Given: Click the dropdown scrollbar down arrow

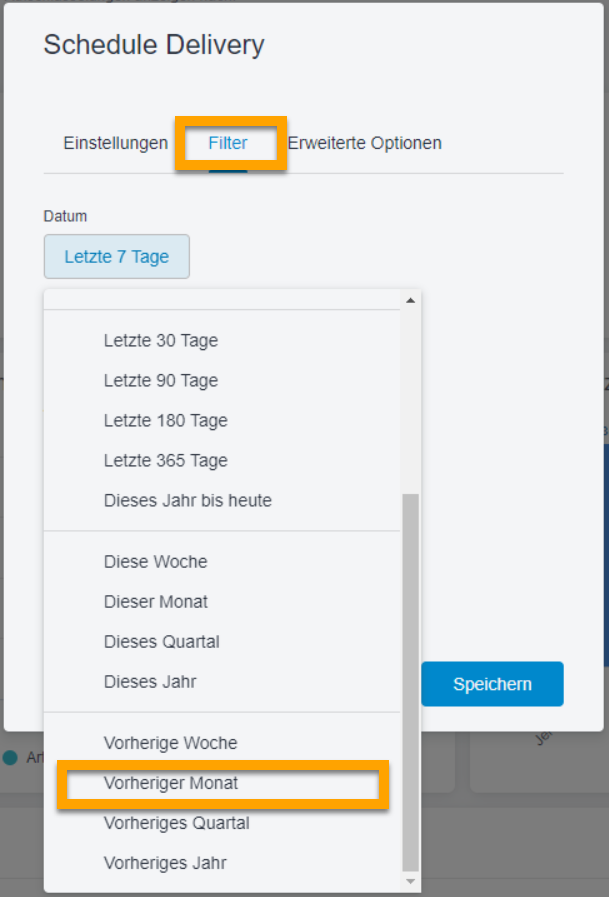Looking at the screenshot, I should [410, 882].
